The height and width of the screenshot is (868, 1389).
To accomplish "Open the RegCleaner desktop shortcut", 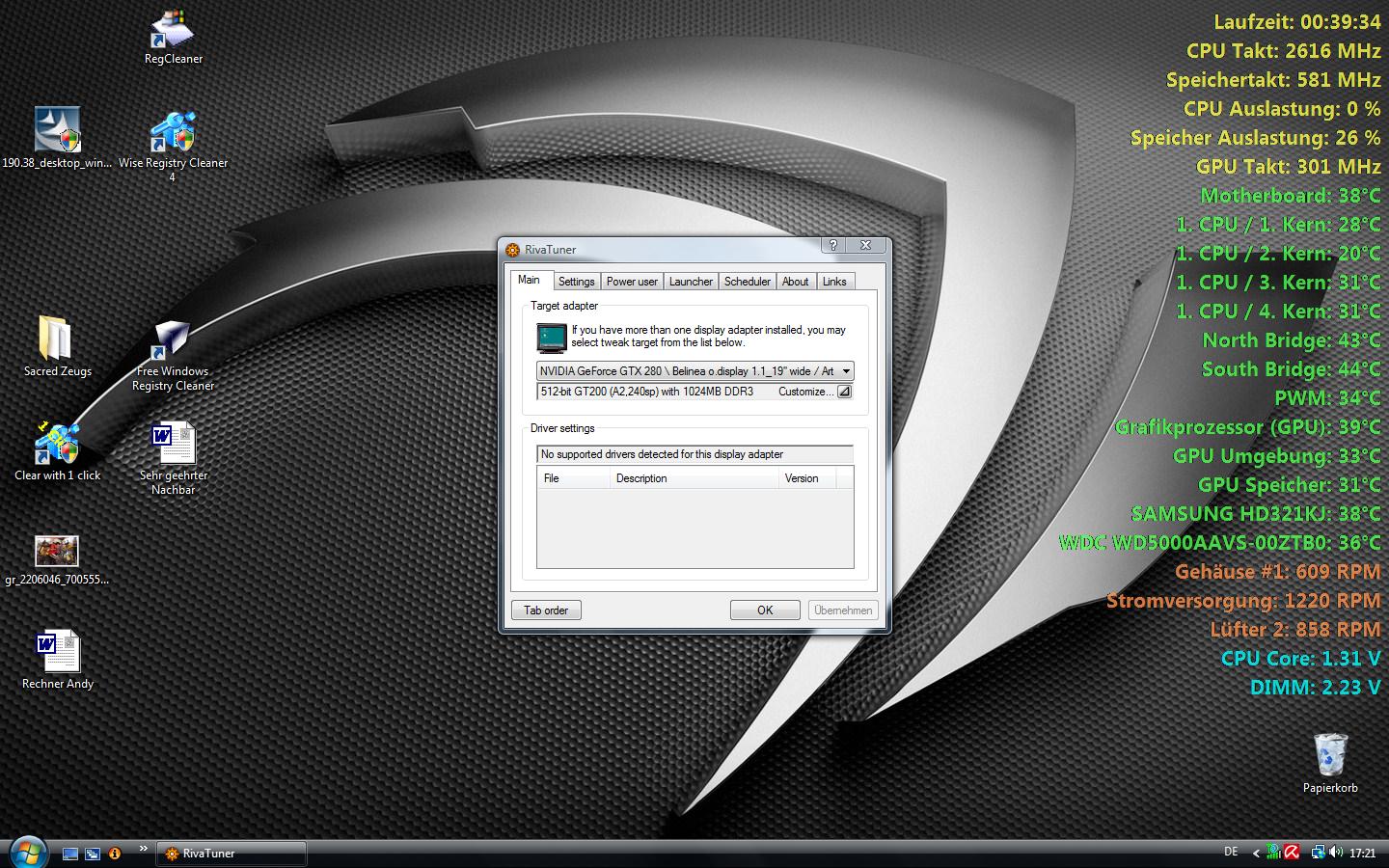I will coord(174,37).
